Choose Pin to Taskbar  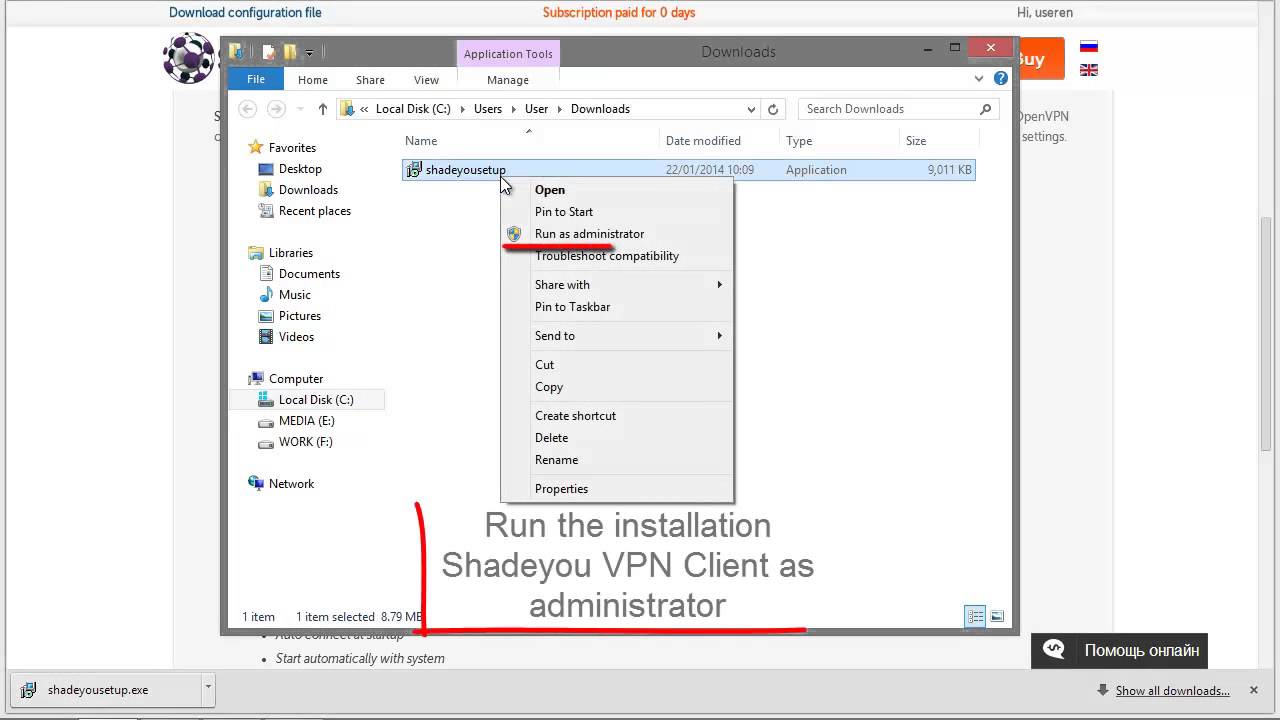point(617,307)
